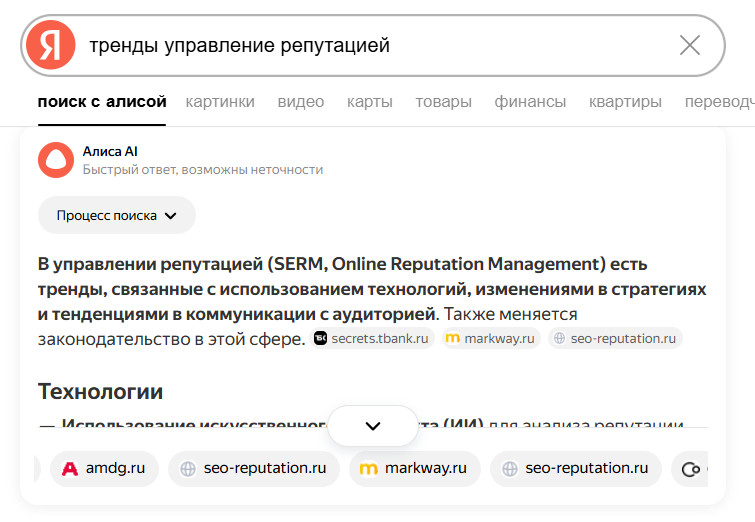The image size is (755, 522).
Task: Click first seo-reputation.ru chip in bottom row
Action: [253, 468]
